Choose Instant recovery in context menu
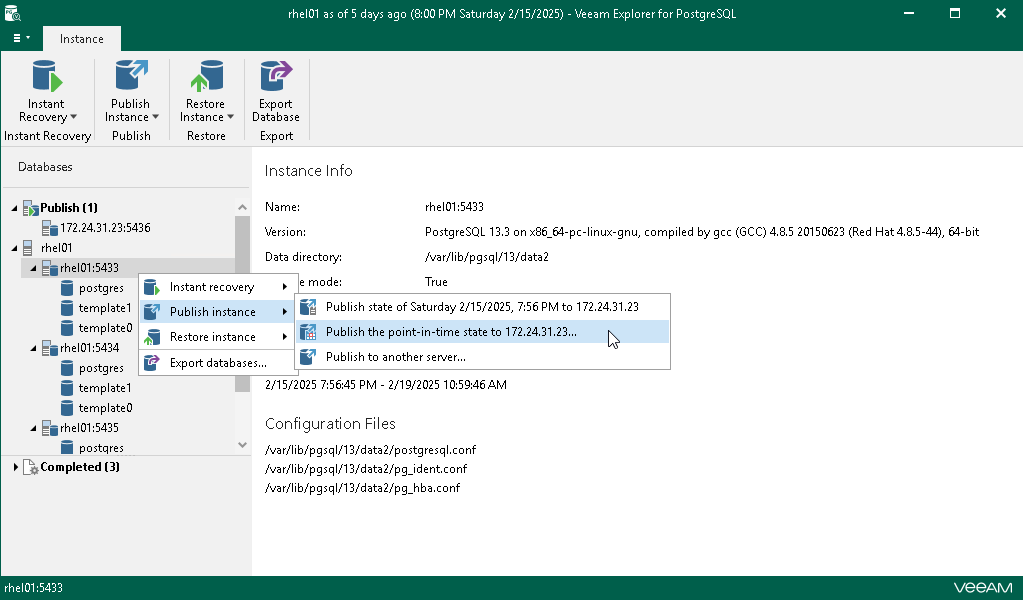The height and width of the screenshot is (600, 1023). (219, 287)
